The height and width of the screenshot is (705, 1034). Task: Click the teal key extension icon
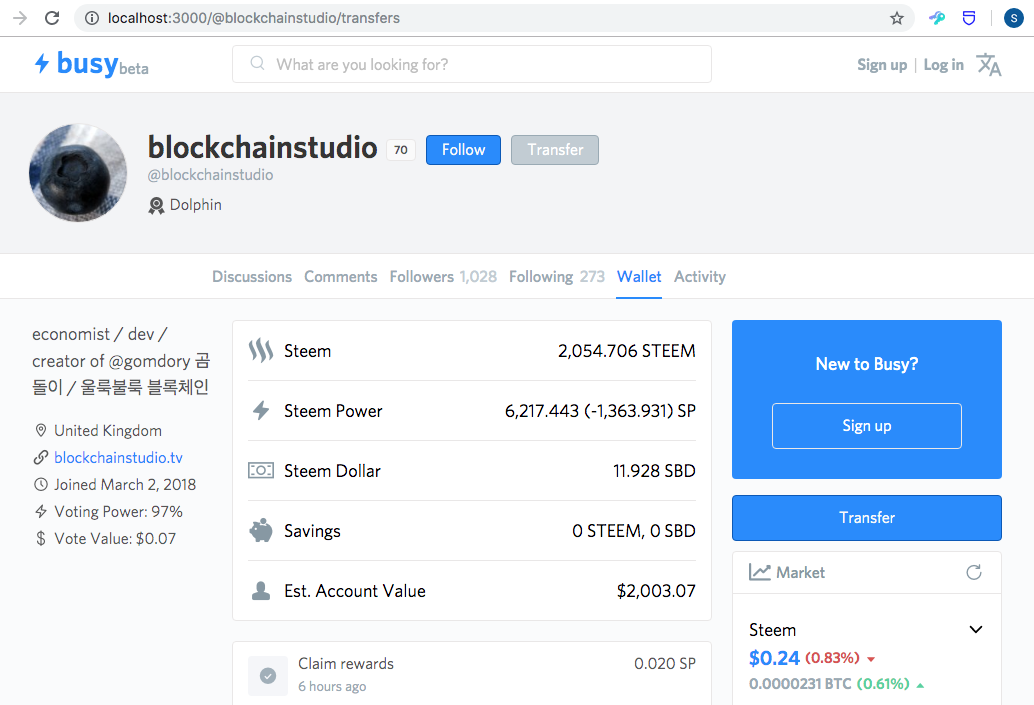coord(936,18)
